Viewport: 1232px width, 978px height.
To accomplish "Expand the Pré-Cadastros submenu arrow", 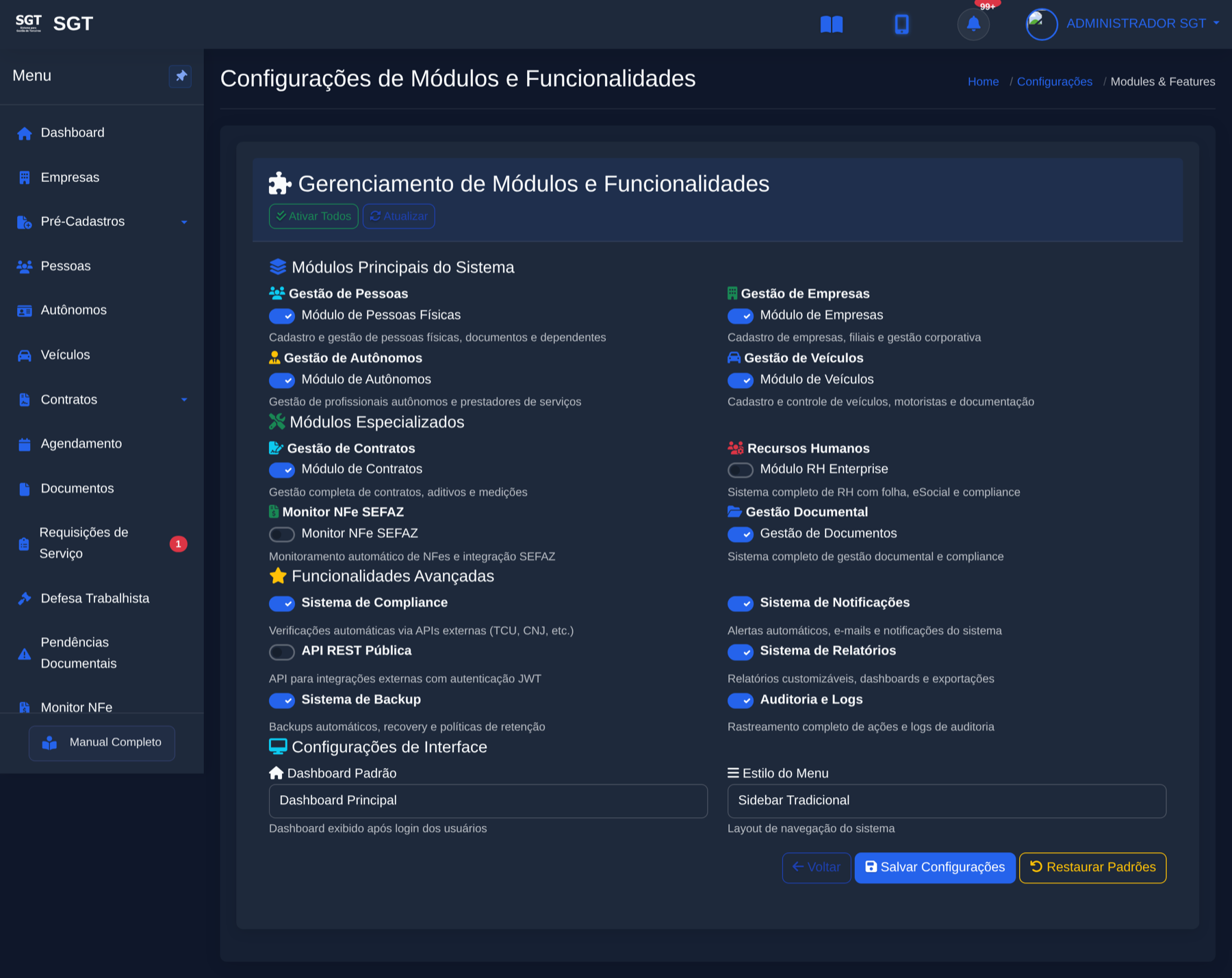I will pyautogui.click(x=184, y=222).
